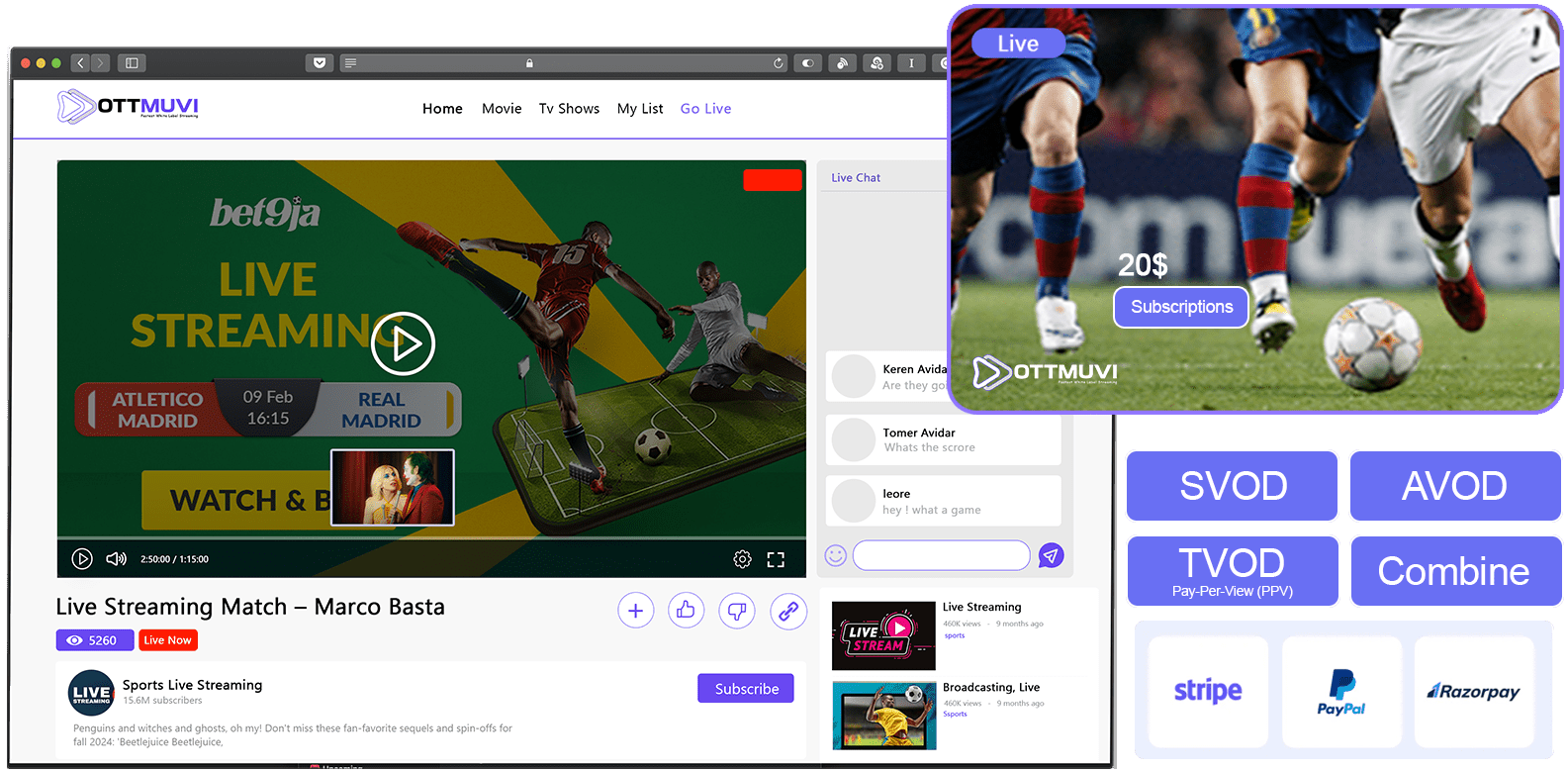Select the Combine option
This screenshot has height=772, width=1568.
coord(1456,571)
